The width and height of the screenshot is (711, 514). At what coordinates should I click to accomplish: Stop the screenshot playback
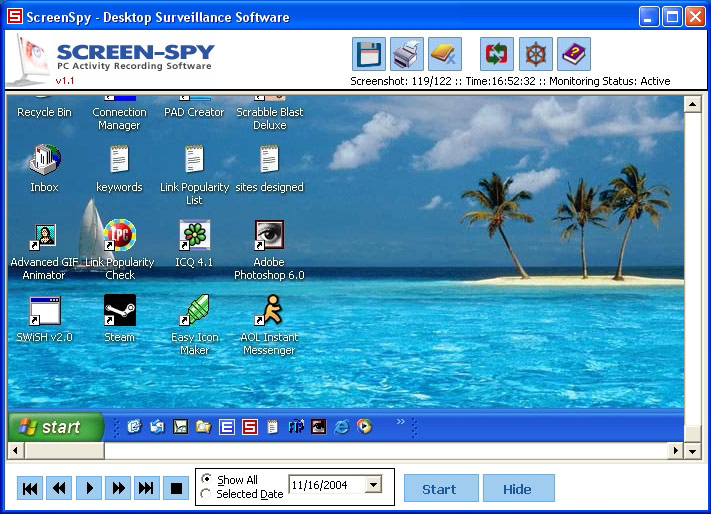(176, 488)
